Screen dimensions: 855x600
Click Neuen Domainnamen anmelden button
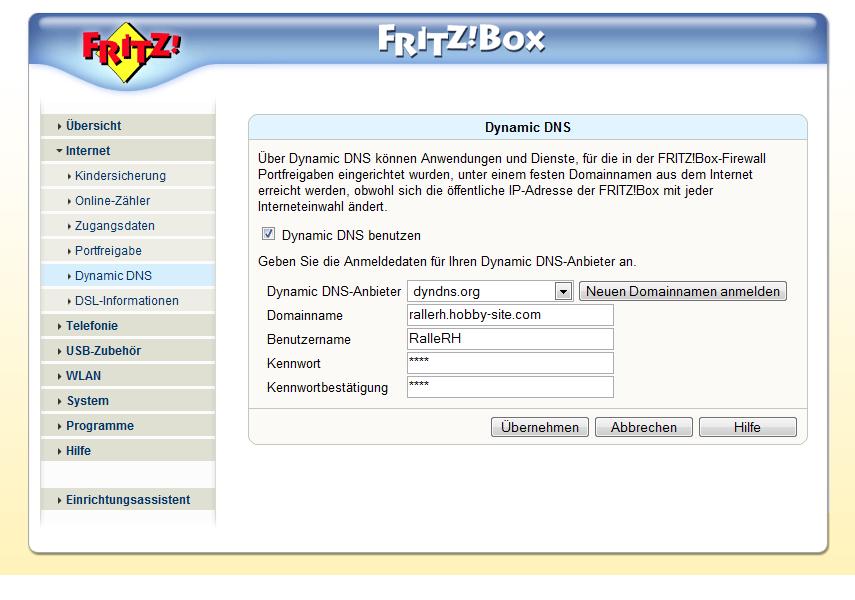[x=683, y=291]
